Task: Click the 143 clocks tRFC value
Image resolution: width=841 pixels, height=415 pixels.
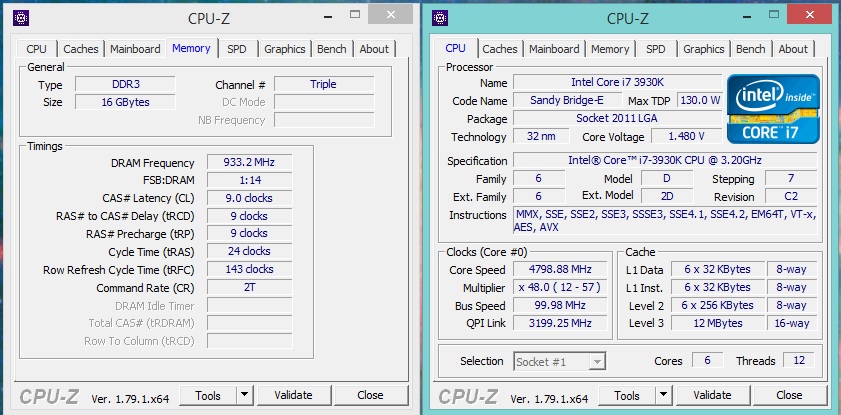Action: (249, 269)
